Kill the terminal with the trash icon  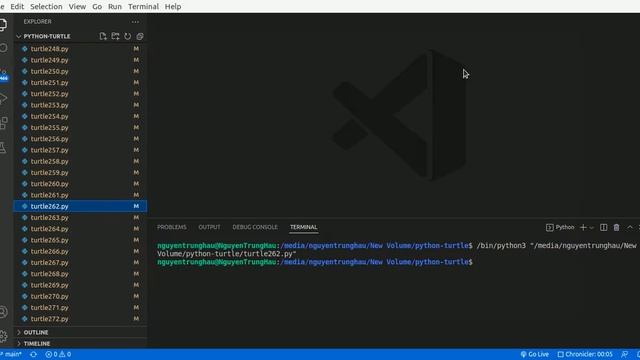click(616, 227)
